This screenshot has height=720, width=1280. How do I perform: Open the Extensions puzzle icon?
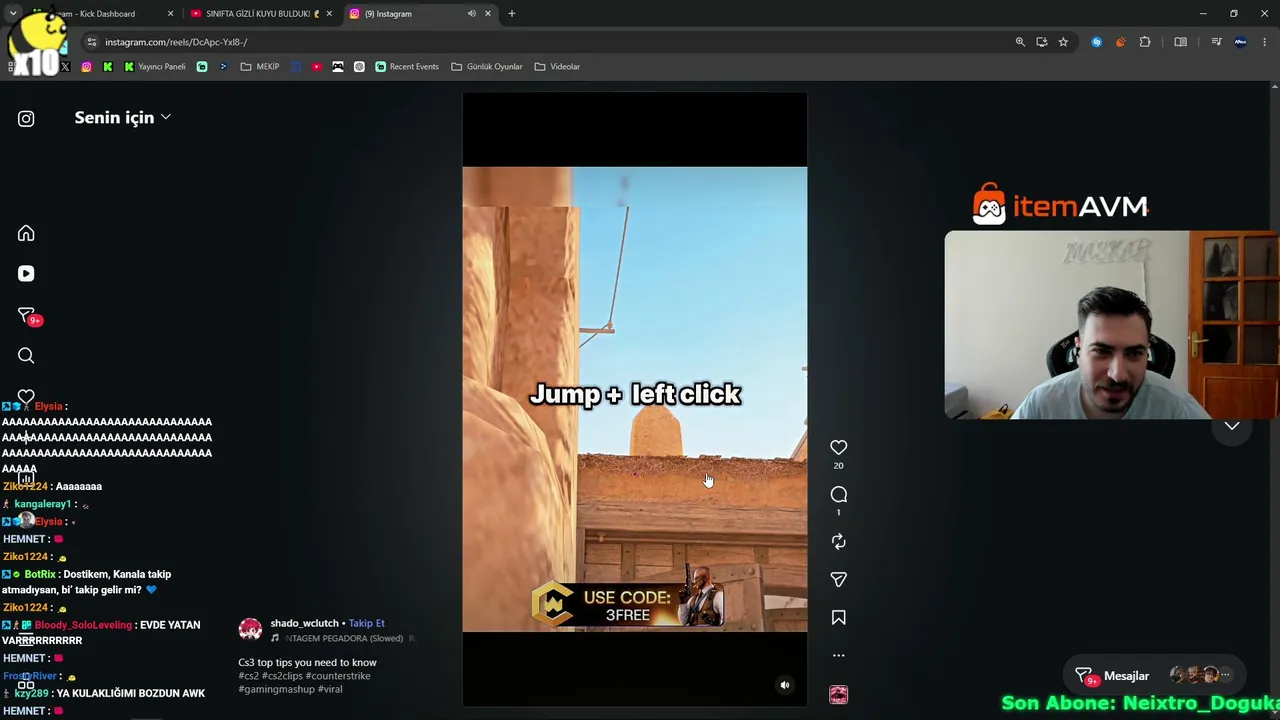point(1145,42)
